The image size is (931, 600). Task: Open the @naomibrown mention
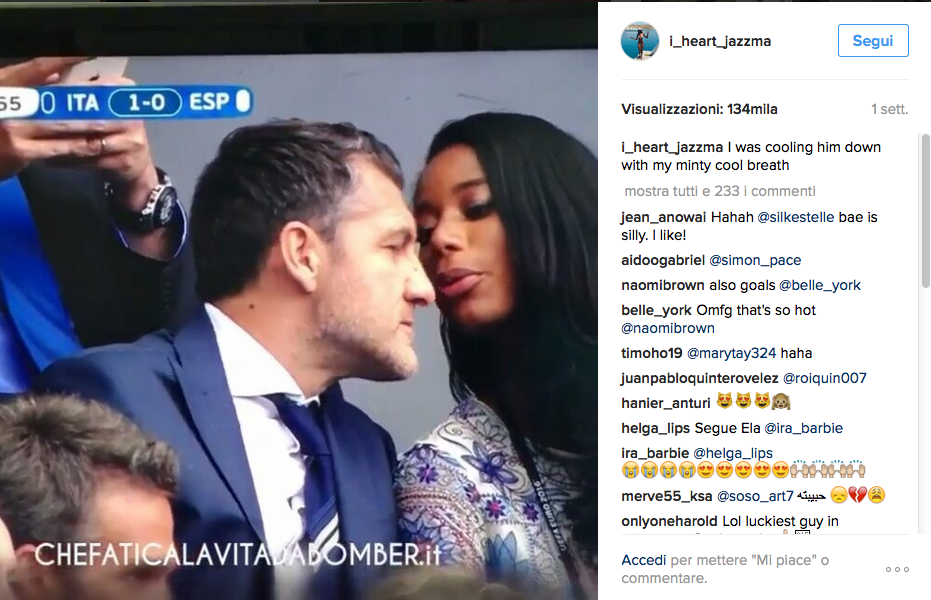click(668, 328)
